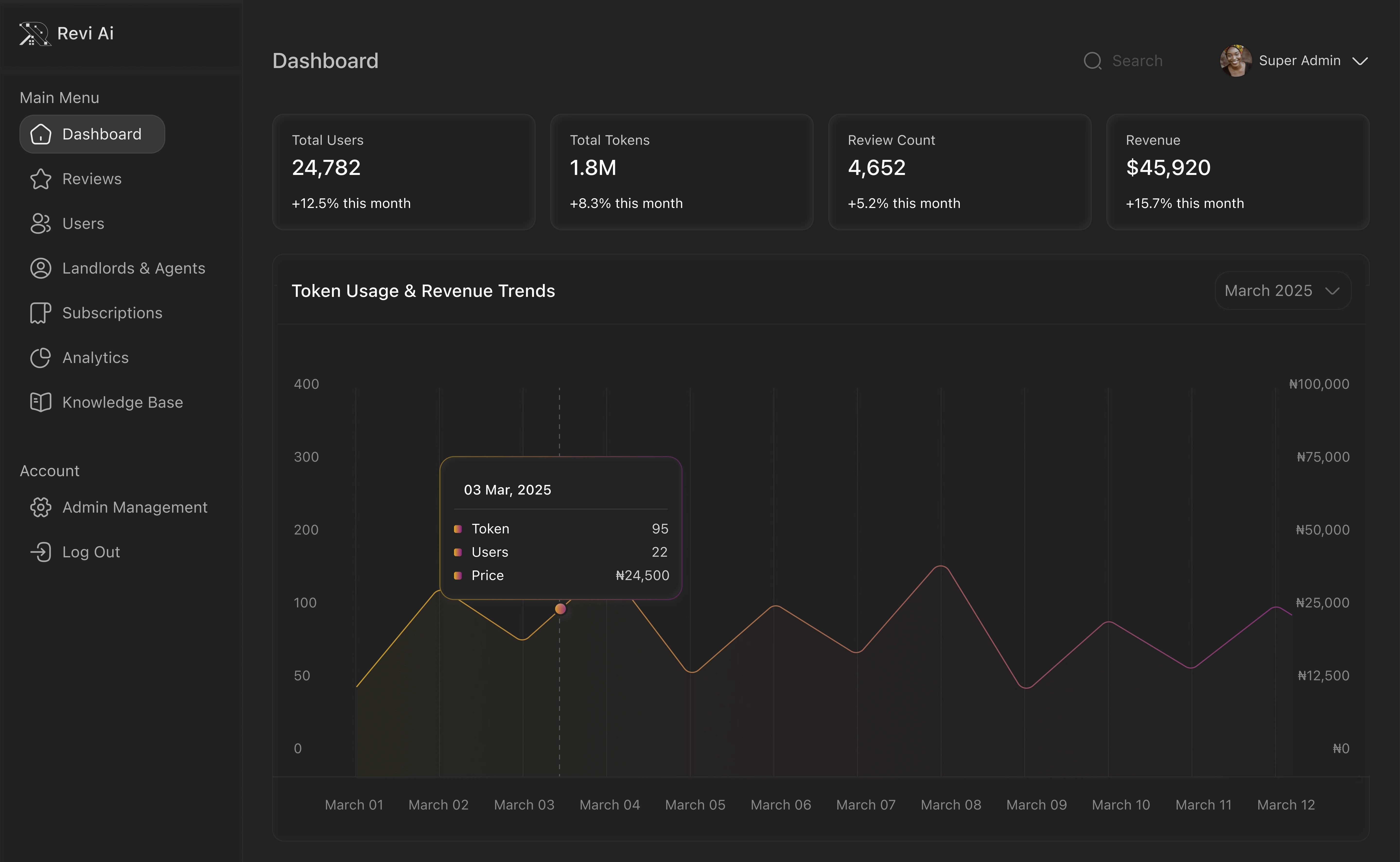Expand the Super Admin account chevron

[1360, 61]
